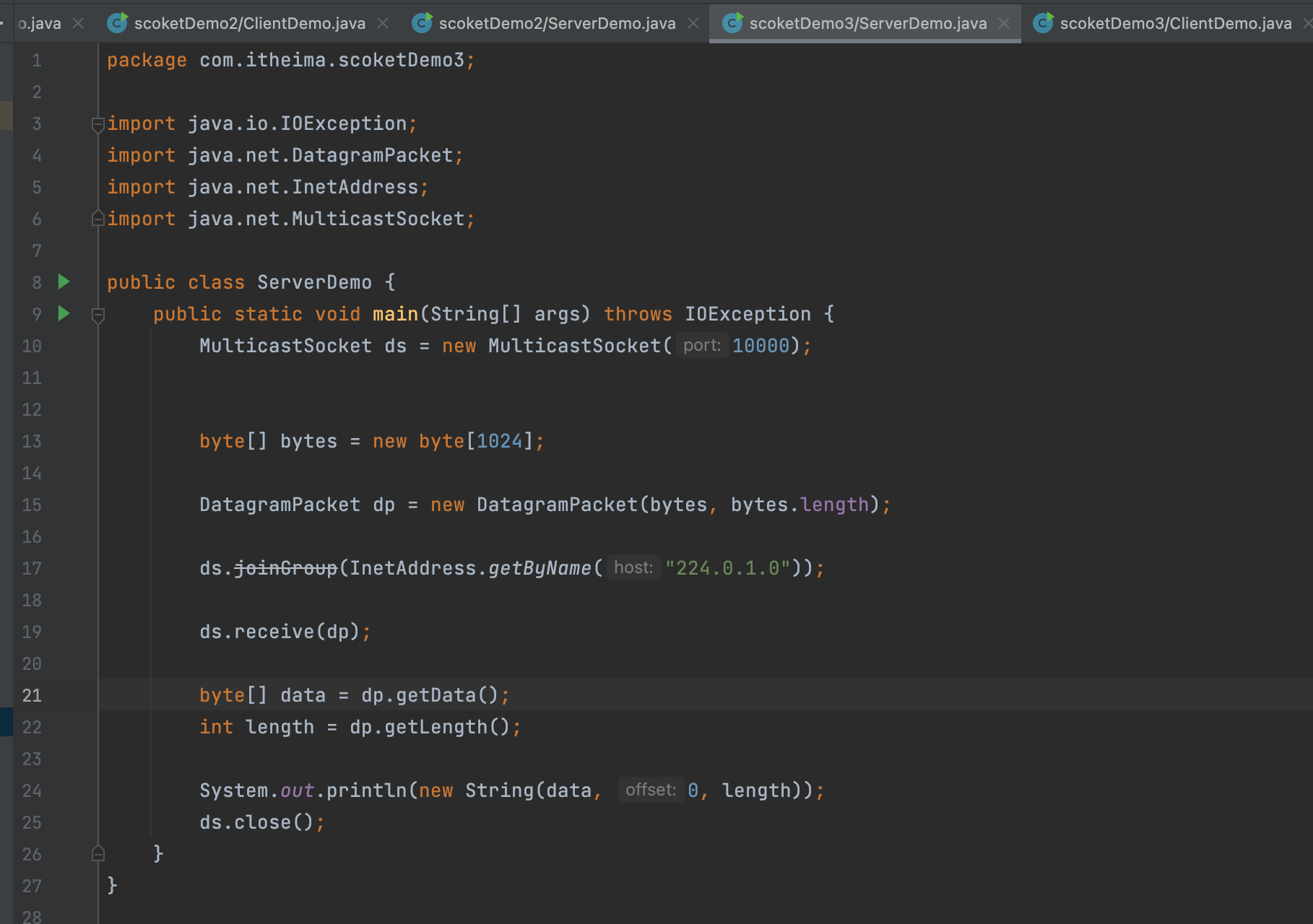
Task: Click class icon on scoketDemo3/ClientDemo.java tab
Action: click(1043, 23)
